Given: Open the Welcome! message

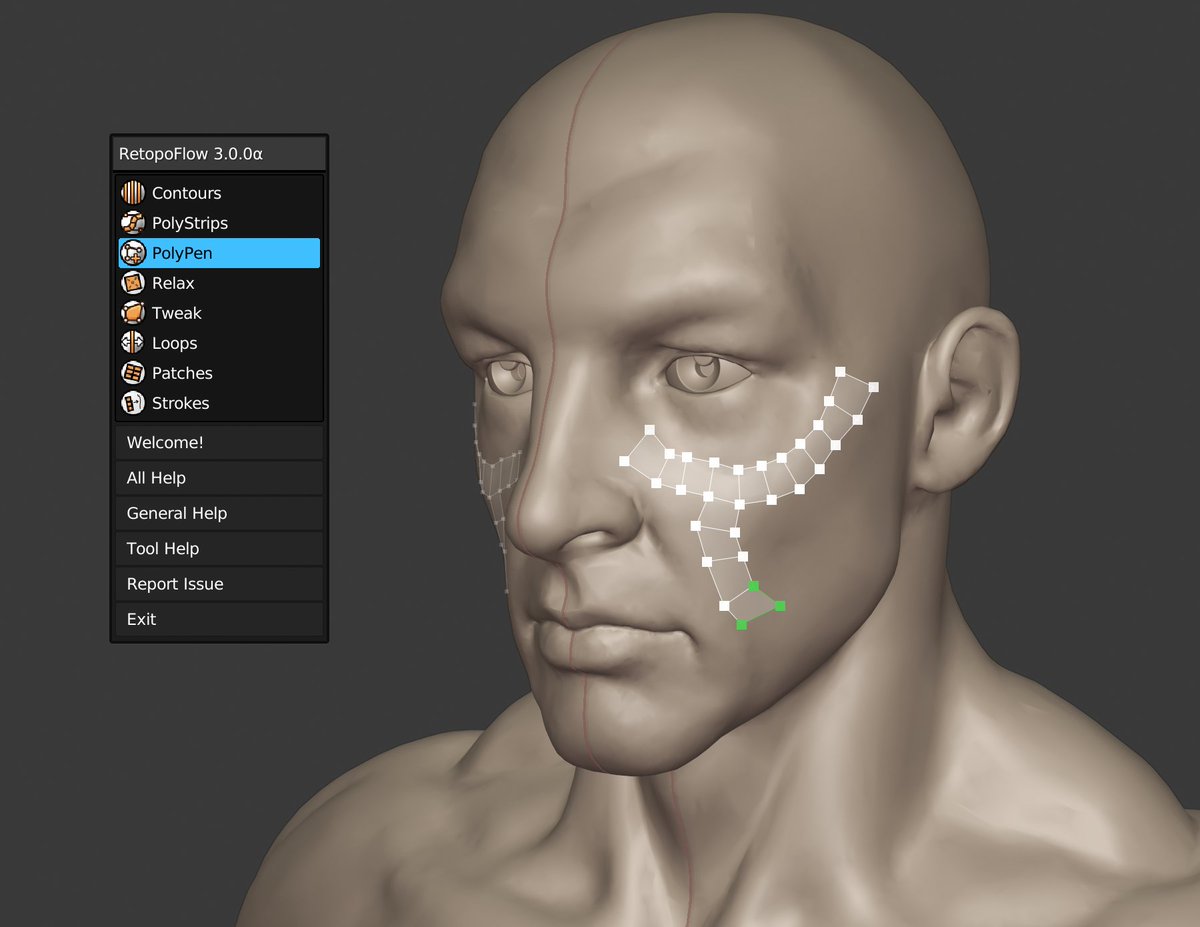Looking at the screenshot, I should 219,442.
